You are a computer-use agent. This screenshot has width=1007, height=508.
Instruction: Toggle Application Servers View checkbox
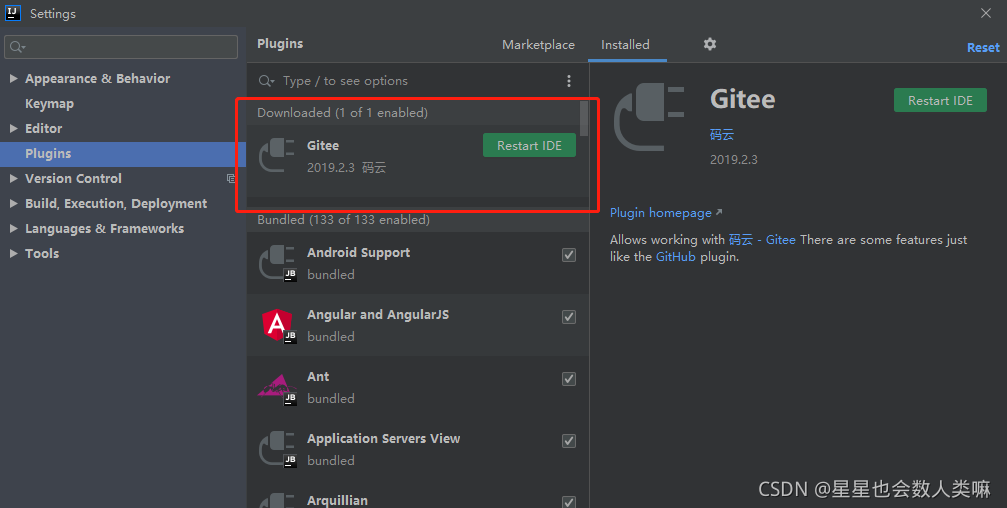tap(569, 441)
